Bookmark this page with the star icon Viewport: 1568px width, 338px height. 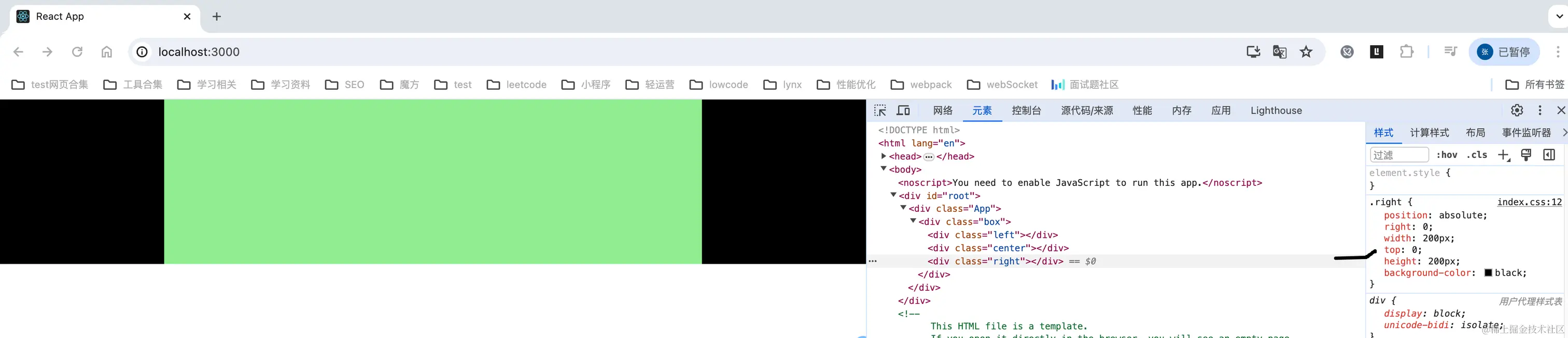coord(1306,52)
